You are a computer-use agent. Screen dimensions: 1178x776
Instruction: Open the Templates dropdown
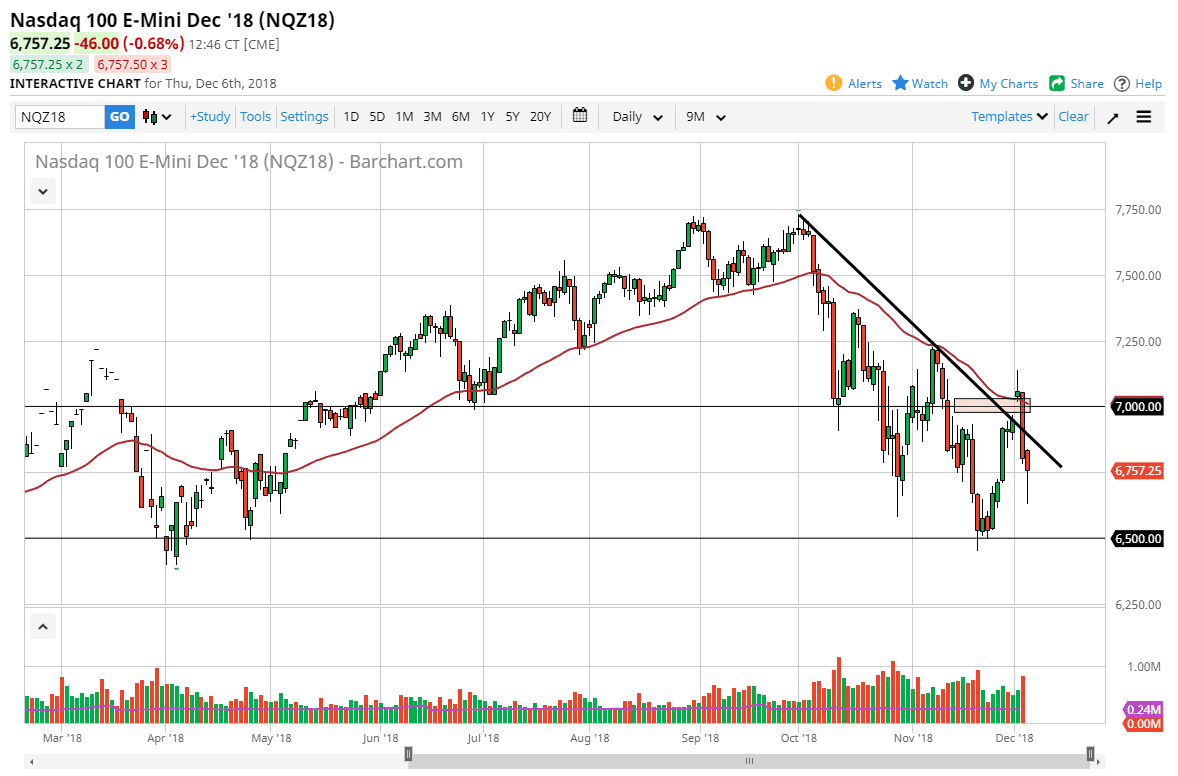[x=1007, y=116]
